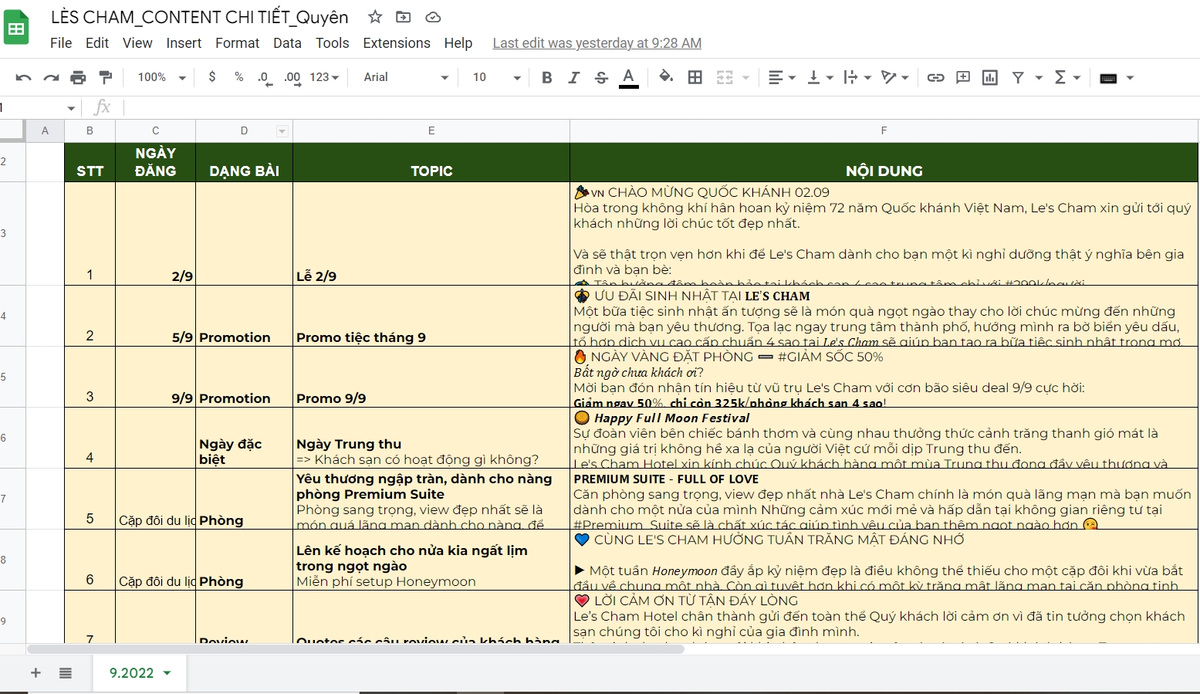The width and height of the screenshot is (1200, 694).
Task: Click the document title to rename
Action: (x=200, y=17)
